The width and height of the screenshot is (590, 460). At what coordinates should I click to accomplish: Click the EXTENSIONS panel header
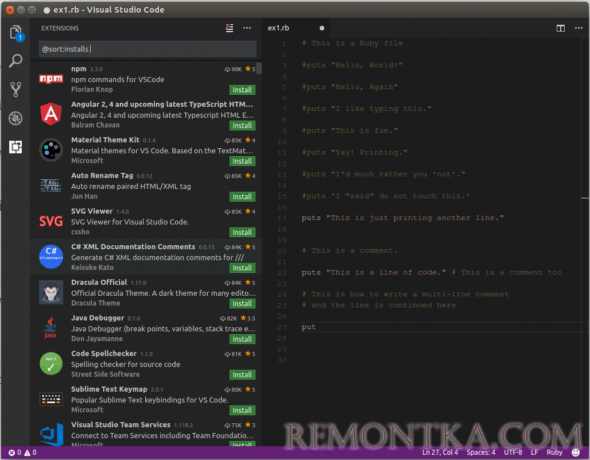tap(60, 28)
